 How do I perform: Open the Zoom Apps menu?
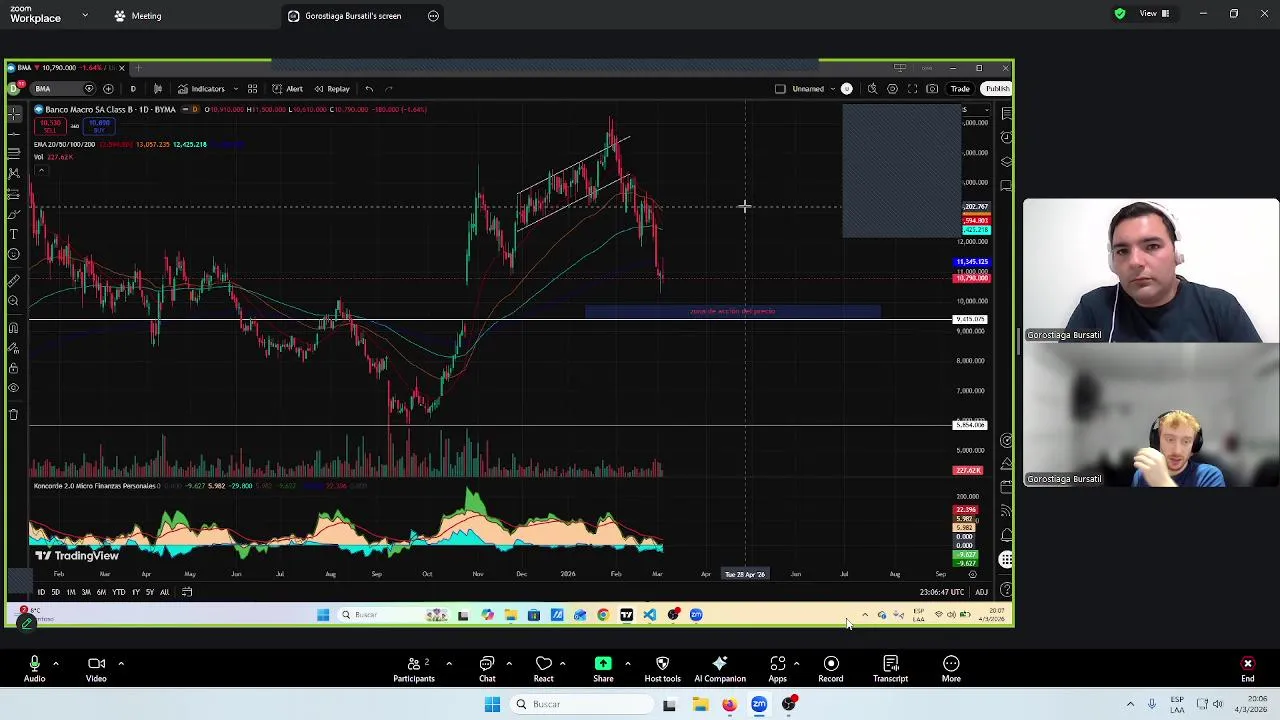pos(777,669)
